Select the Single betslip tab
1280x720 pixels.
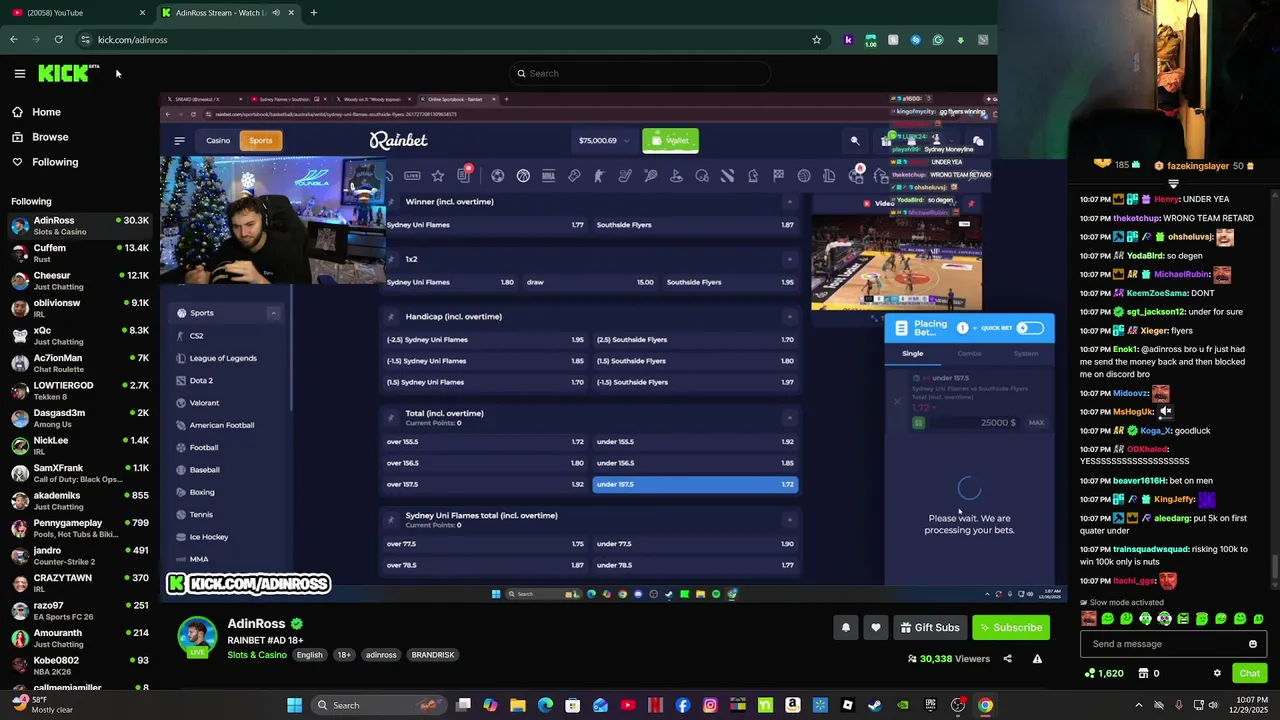point(913,353)
